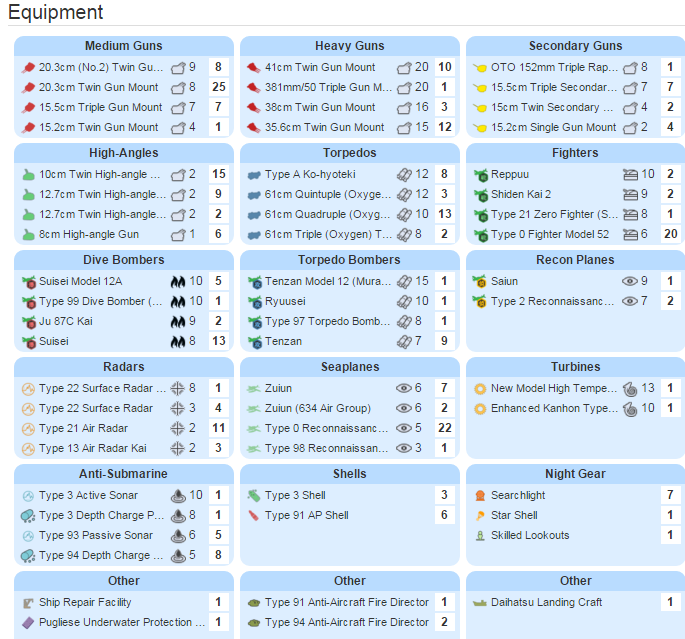Image resolution: width=685 pixels, height=639 pixels.
Task: Click the firepower stat icon in 35.6cm Twin Gun row
Action: click(x=404, y=128)
